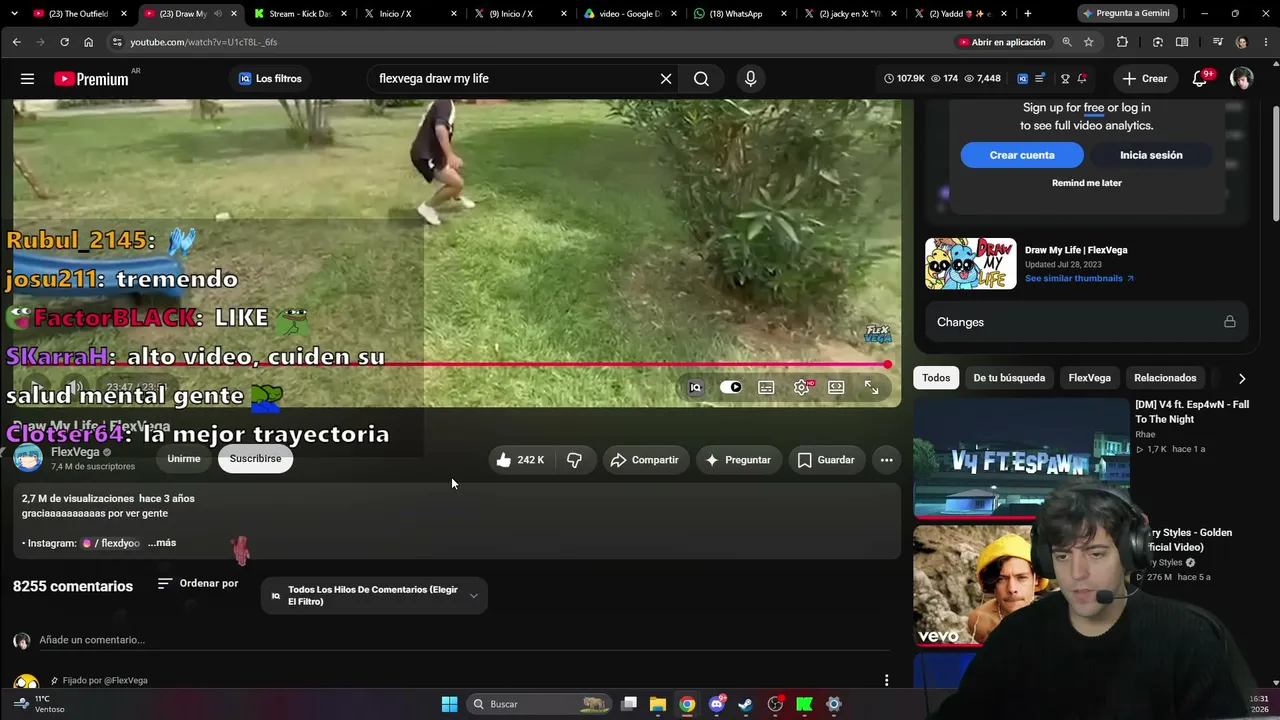The image size is (1280, 720).
Task: Open Chrome three-dot menu
Action: point(1265,42)
